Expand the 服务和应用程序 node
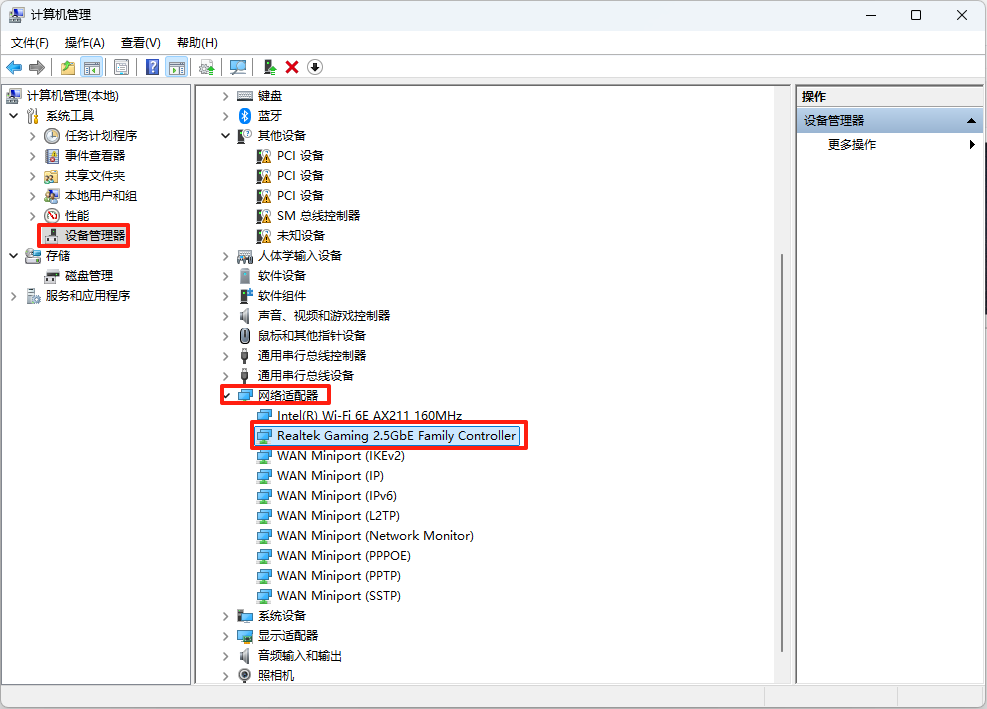This screenshot has width=987, height=709. [13, 296]
